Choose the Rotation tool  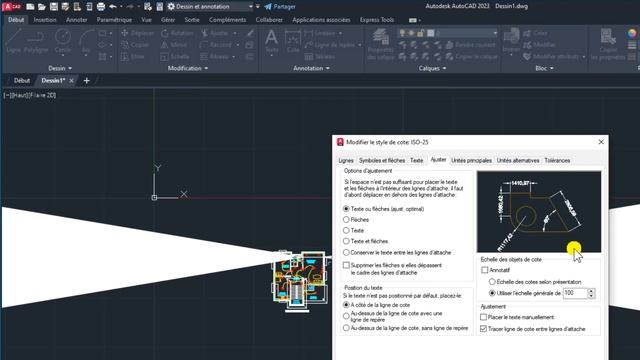(x=177, y=33)
